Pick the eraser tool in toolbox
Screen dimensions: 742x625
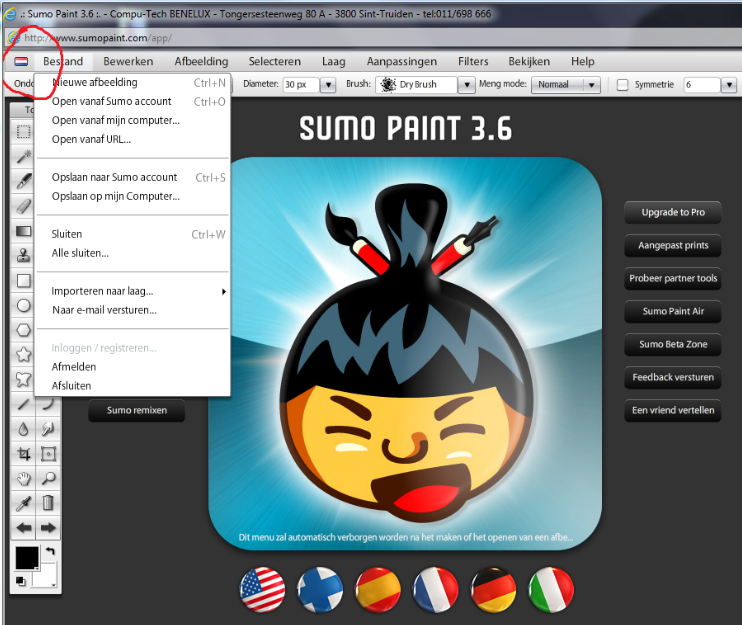[24, 206]
